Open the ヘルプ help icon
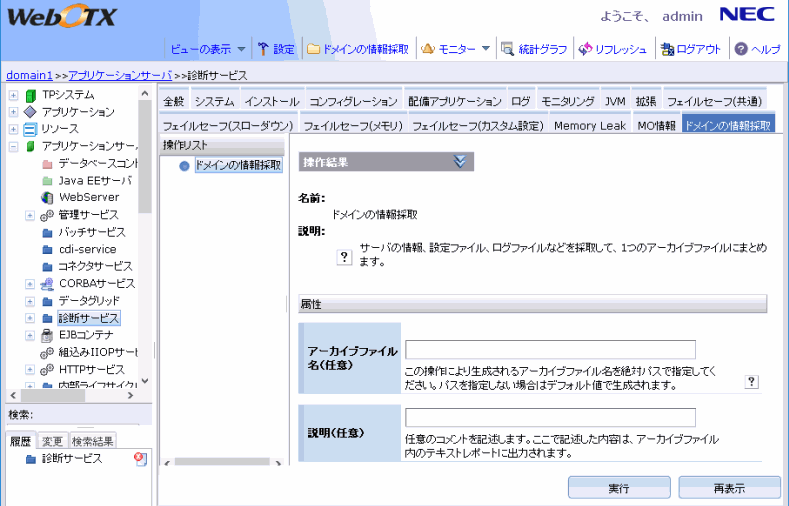 pos(741,49)
